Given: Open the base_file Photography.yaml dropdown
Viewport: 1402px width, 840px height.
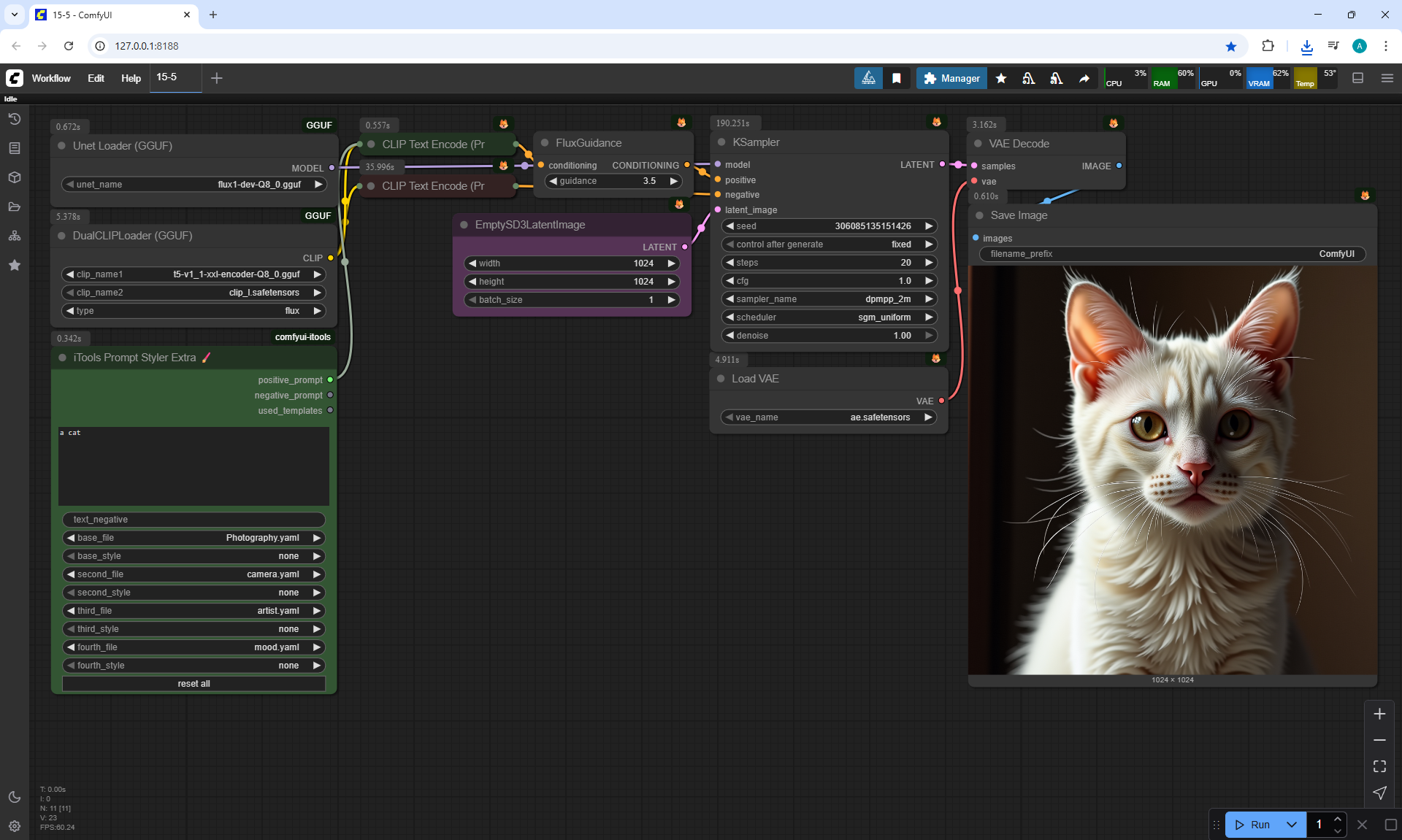Looking at the screenshot, I should pos(194,538).
